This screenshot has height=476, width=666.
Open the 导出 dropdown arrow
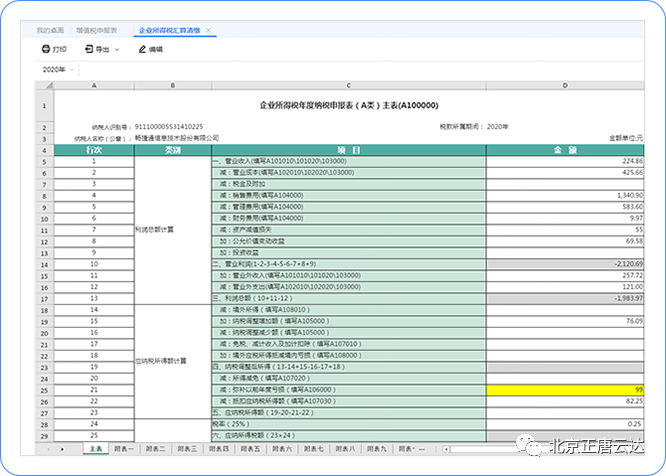(x=117, y=50)
